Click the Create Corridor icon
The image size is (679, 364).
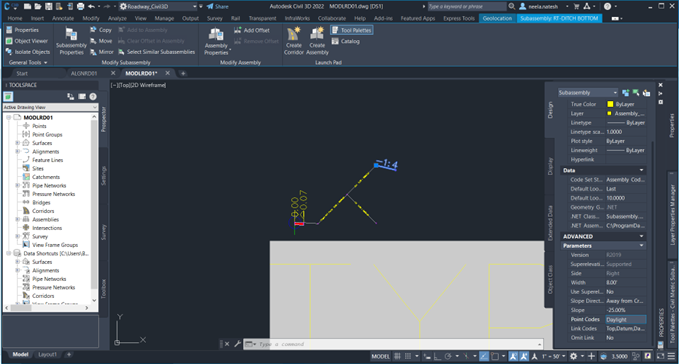pyautogui.click(x=294, y=41)
